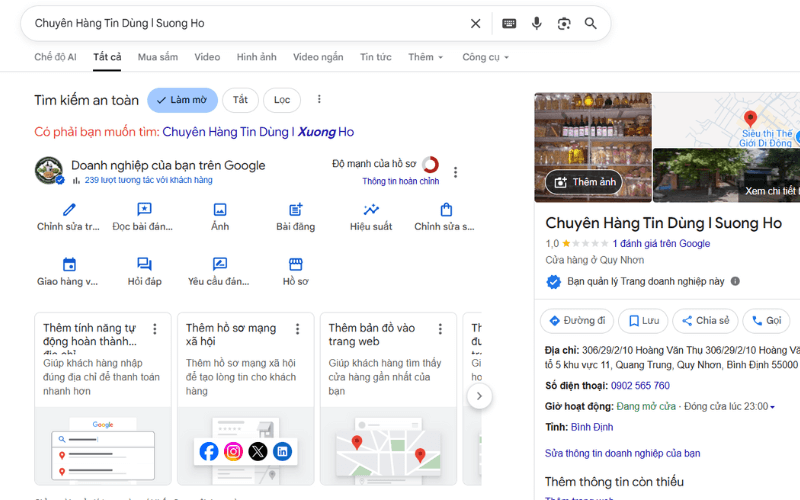Expand the Thêm search categories dropdown
This screenshot has height=500, width=800.
(426, 57)
